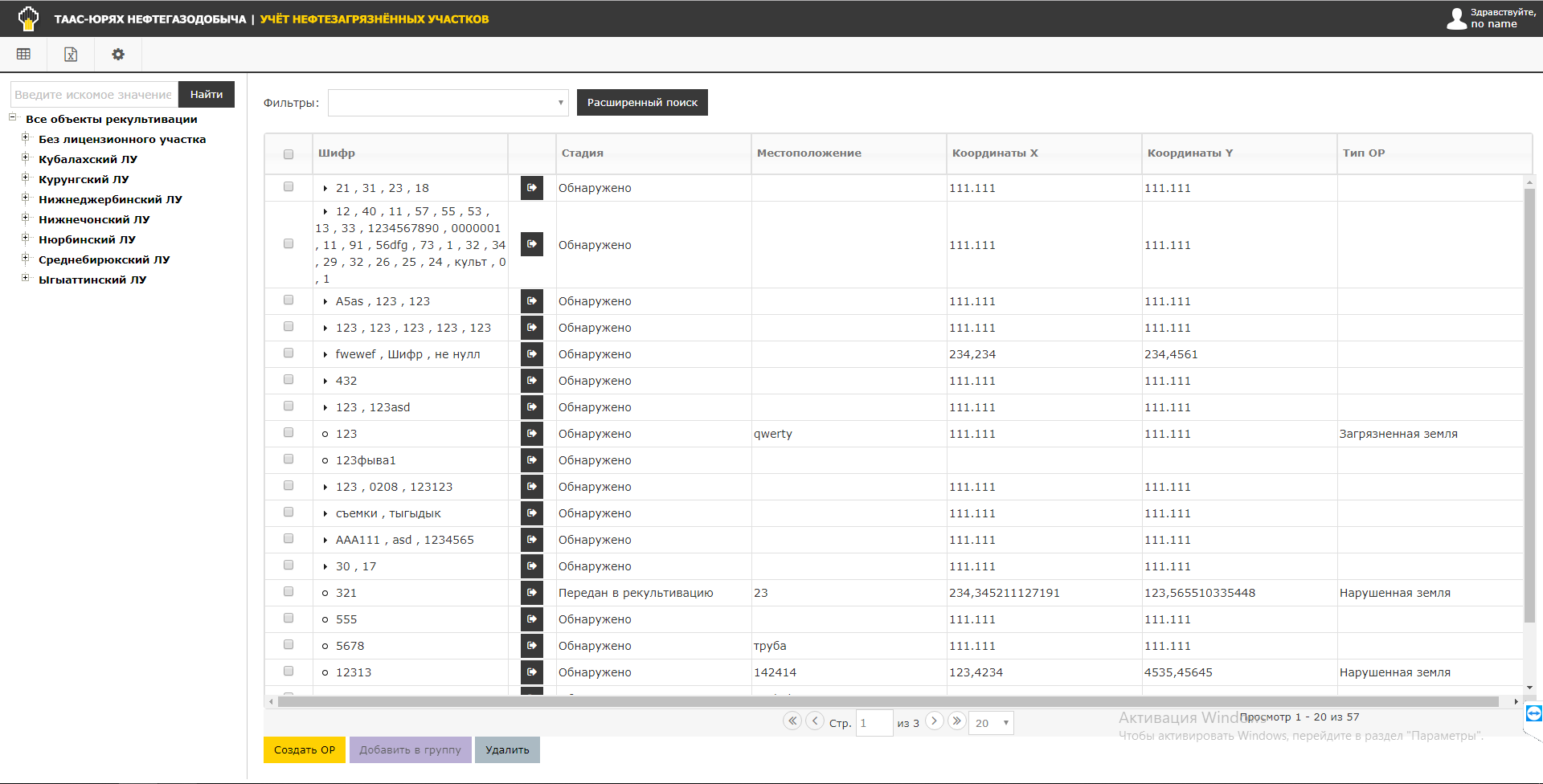Image resolution: width=1543 pixels, height=784 pixels.
Task: Select Нюрбинский ЛУ in the tree
Action: click(x=87, y=239)
